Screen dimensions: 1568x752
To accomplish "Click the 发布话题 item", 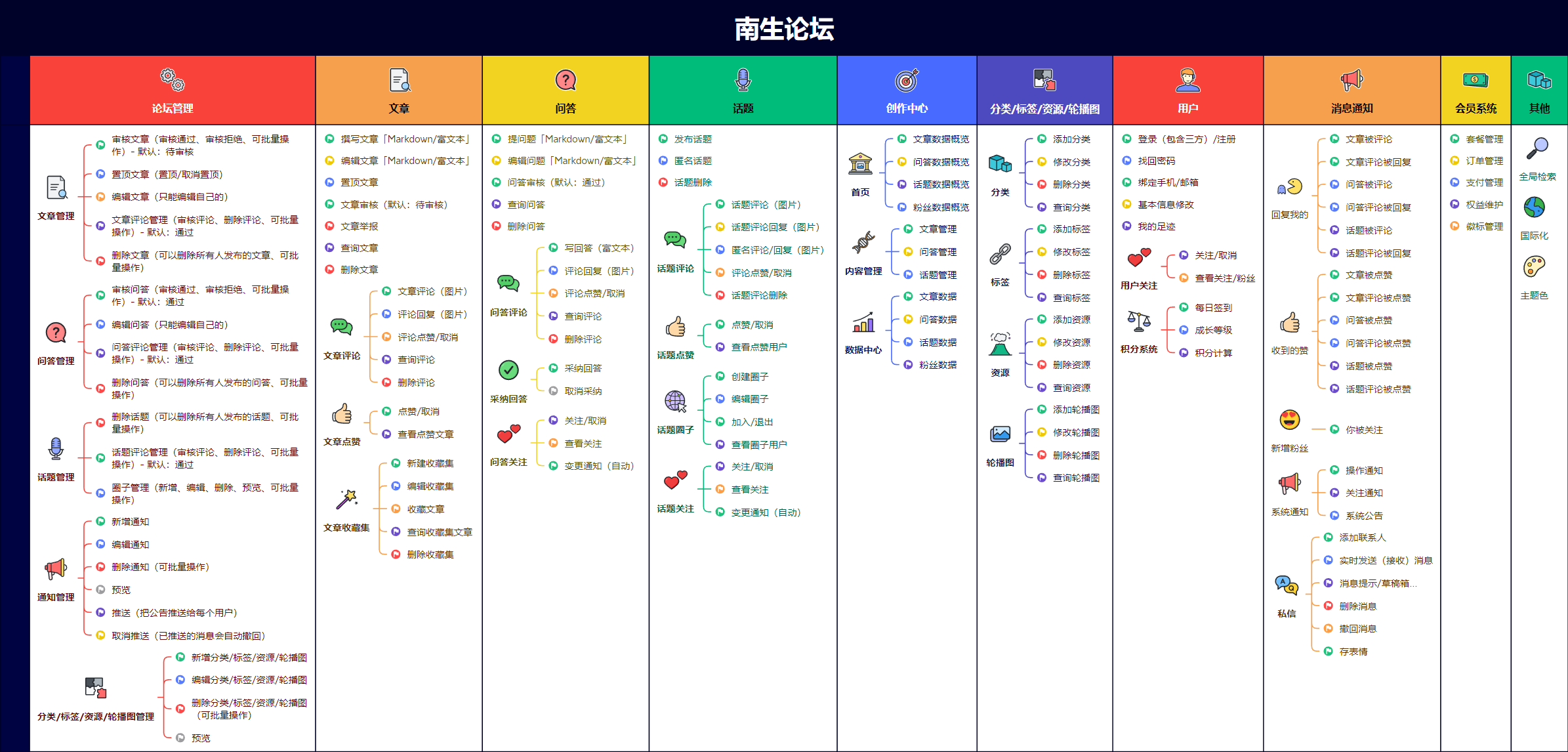I will pos(693,139).
